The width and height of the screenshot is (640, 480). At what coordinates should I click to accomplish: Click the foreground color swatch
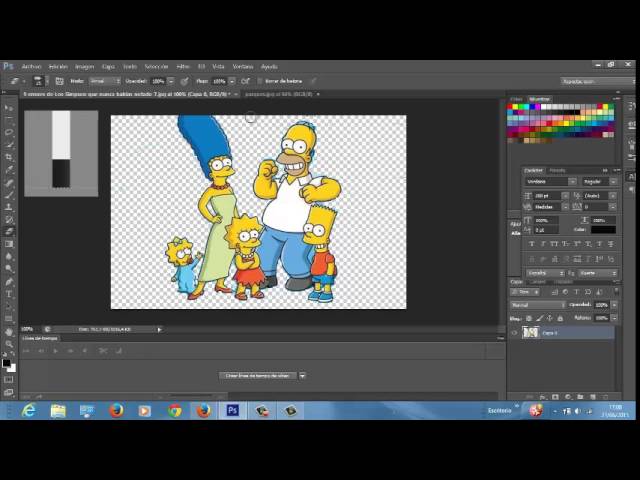(7, 363)
